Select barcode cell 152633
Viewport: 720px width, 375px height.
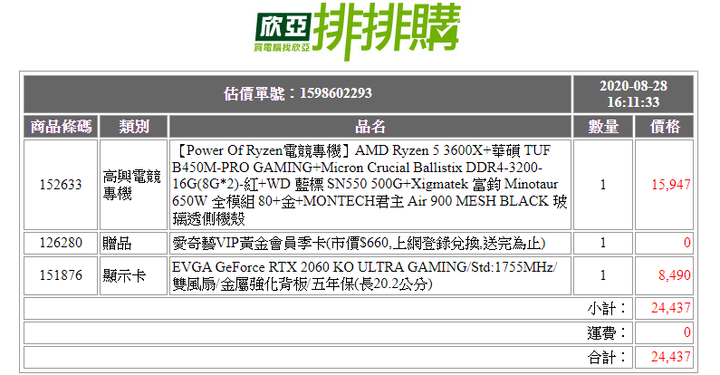(x=61, y=185)
